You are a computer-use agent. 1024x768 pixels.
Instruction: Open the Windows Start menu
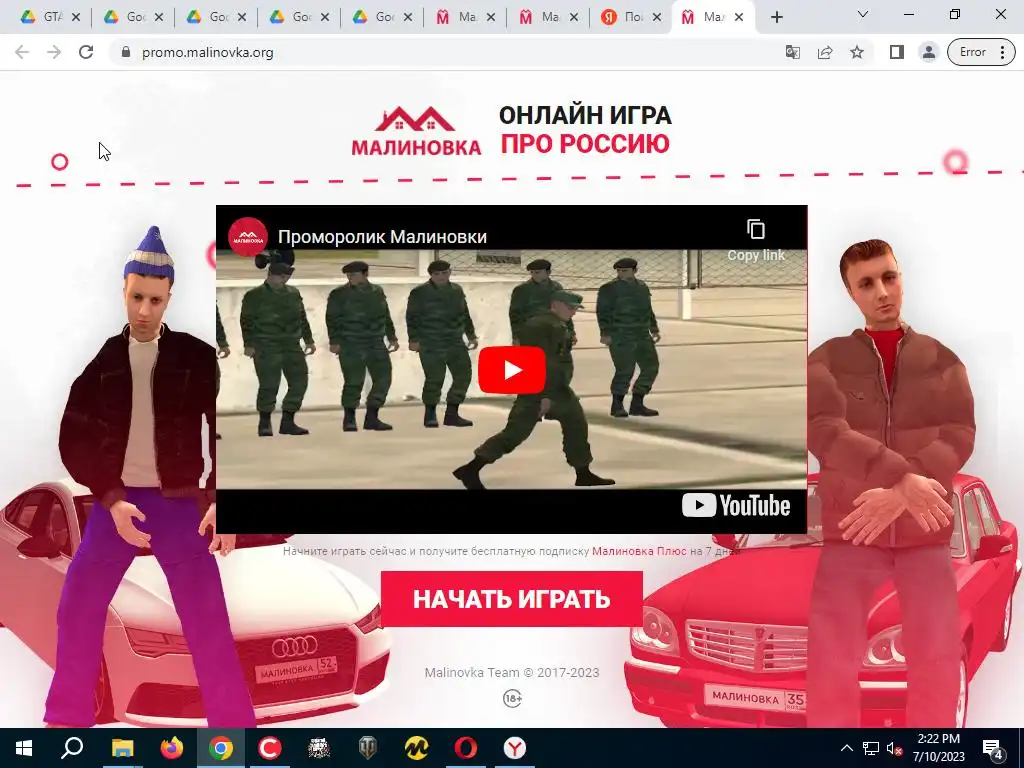click(24, 748)
